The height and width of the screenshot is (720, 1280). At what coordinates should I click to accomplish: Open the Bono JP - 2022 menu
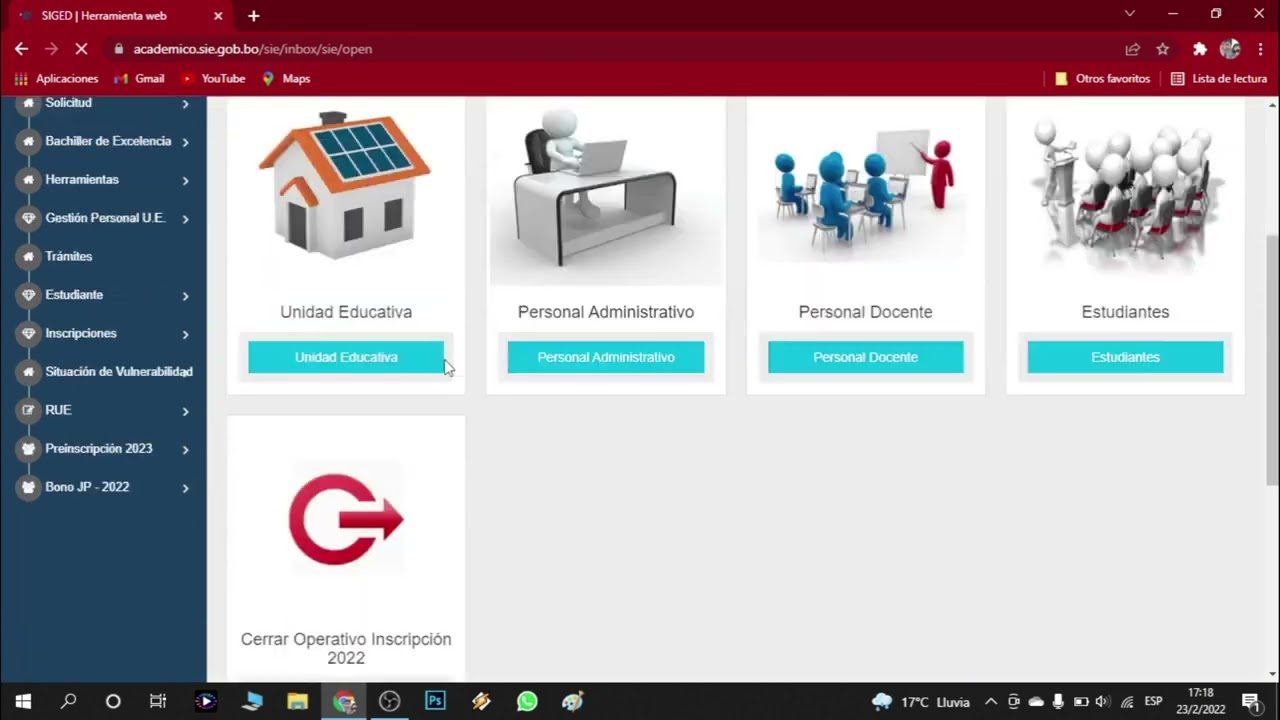click(87, 487)
